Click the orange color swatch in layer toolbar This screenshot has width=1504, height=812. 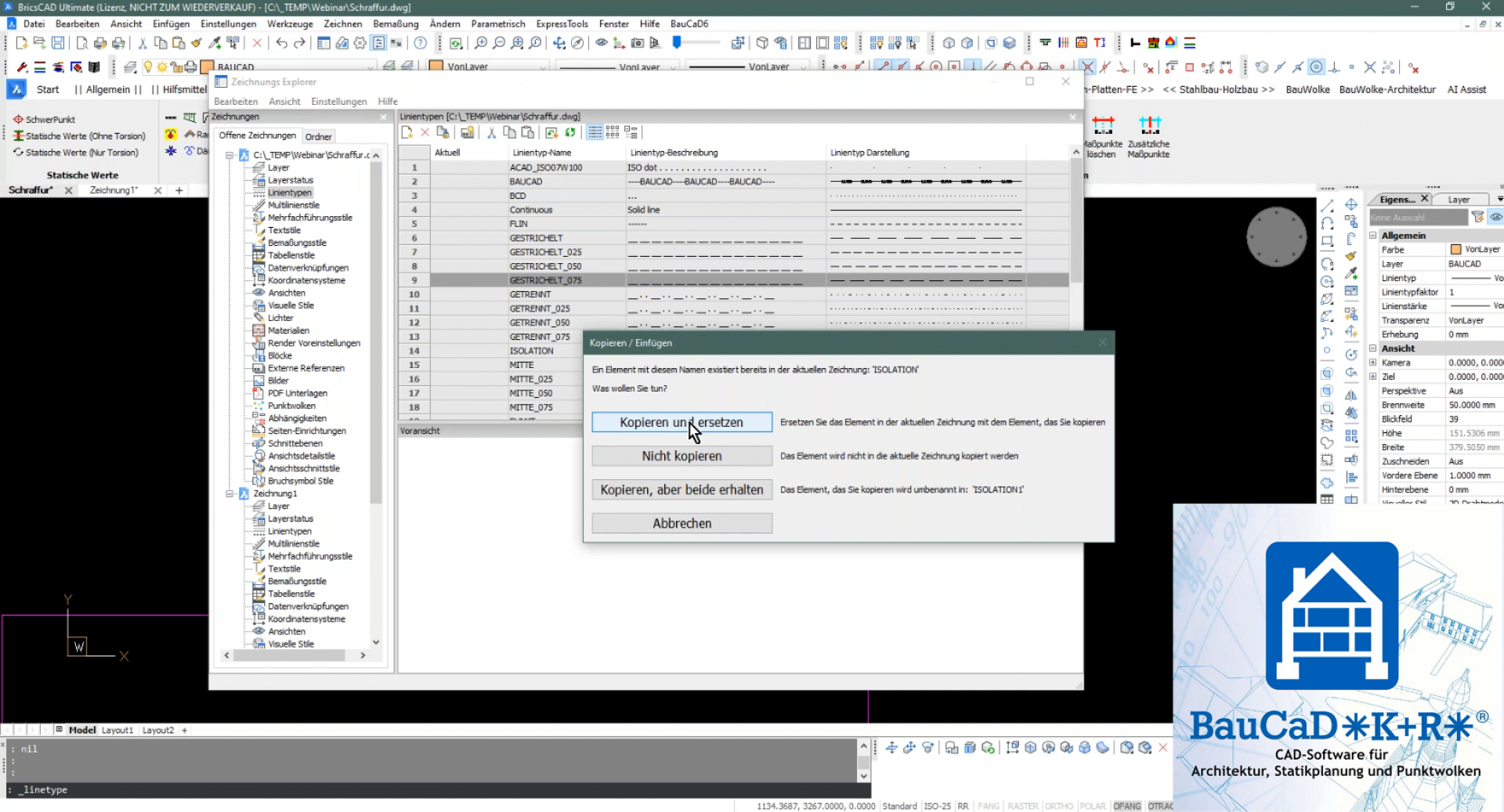[x=208, y=67]
